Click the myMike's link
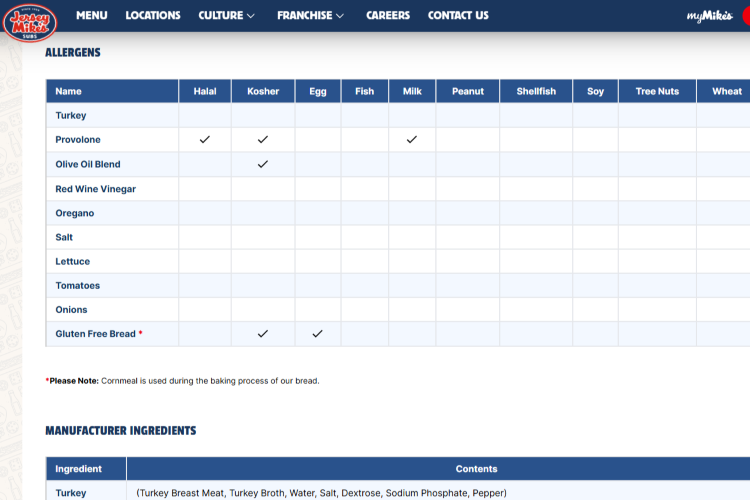 pyautogui.click(x=709, y=16)
